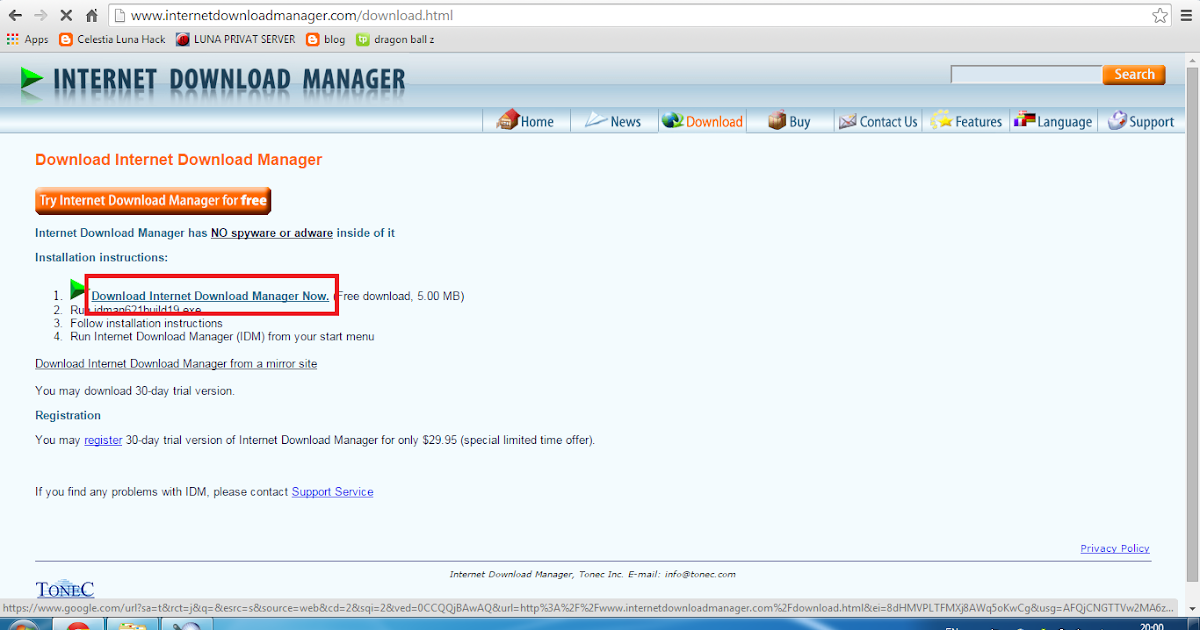The width and height of the screenshot is (1200, 630).
Task: Select the Download menu item
Action: tap(702, 121)
